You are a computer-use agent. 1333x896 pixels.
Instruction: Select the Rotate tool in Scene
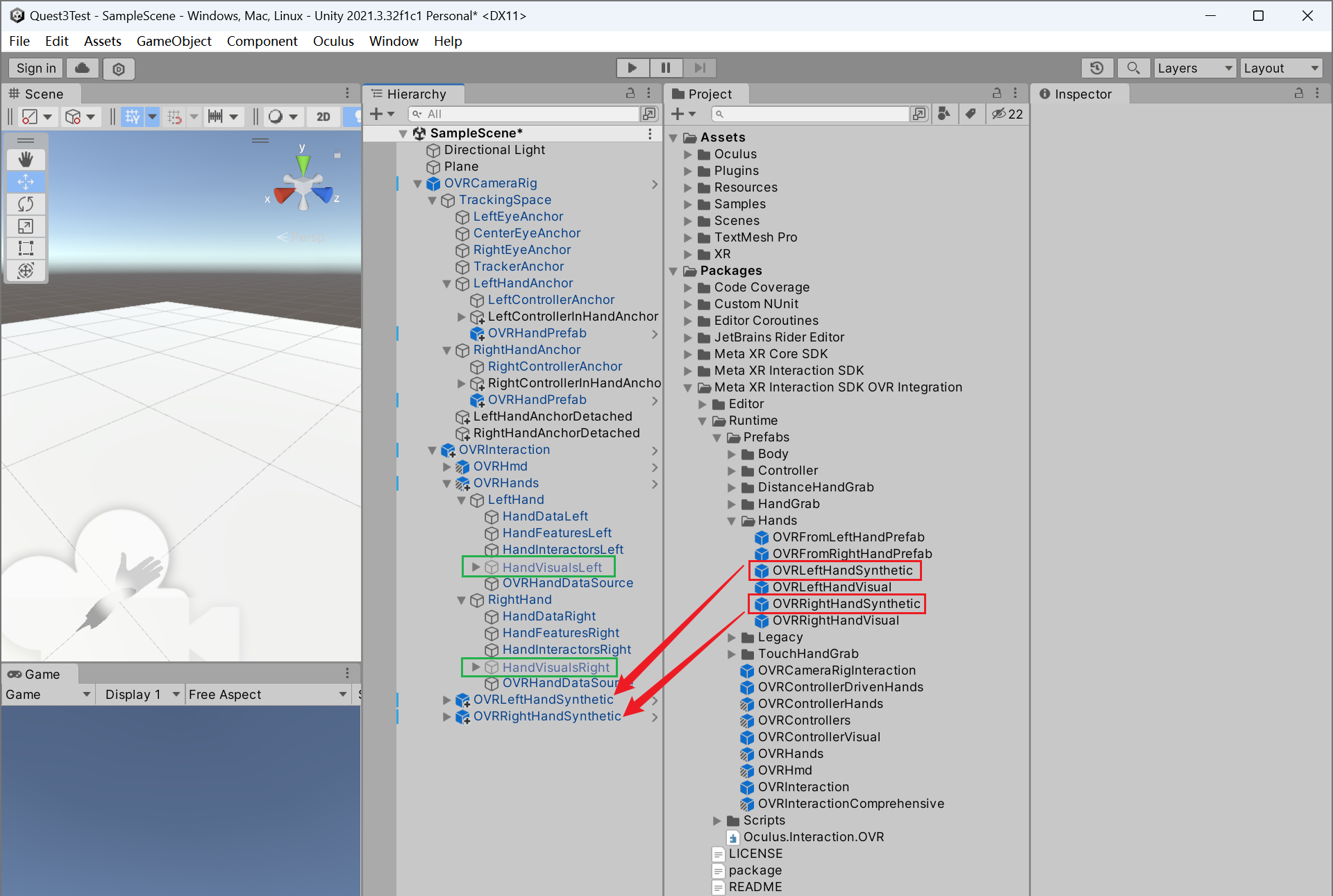26,204
